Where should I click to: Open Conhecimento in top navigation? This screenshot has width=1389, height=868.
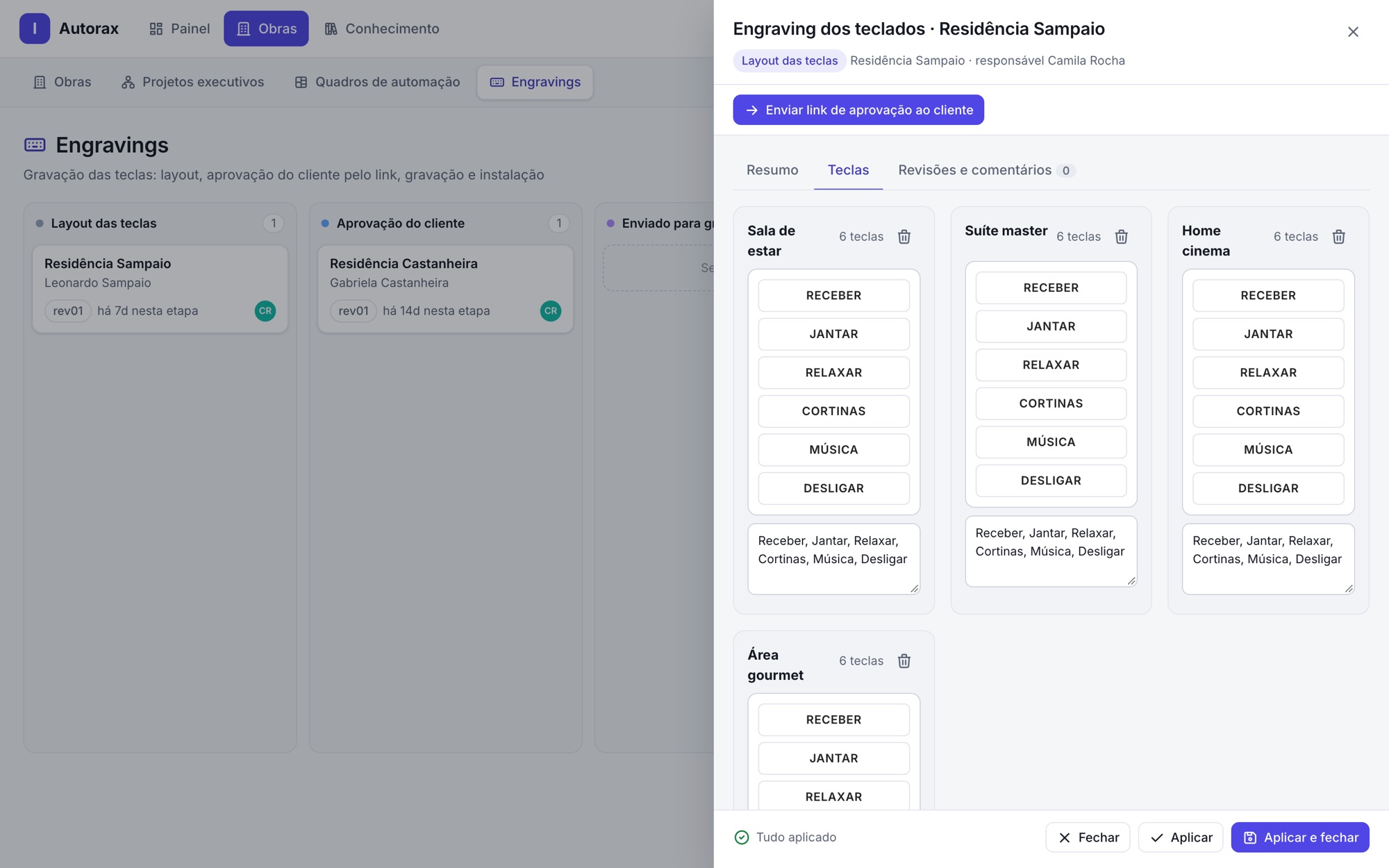click(382, 28)
